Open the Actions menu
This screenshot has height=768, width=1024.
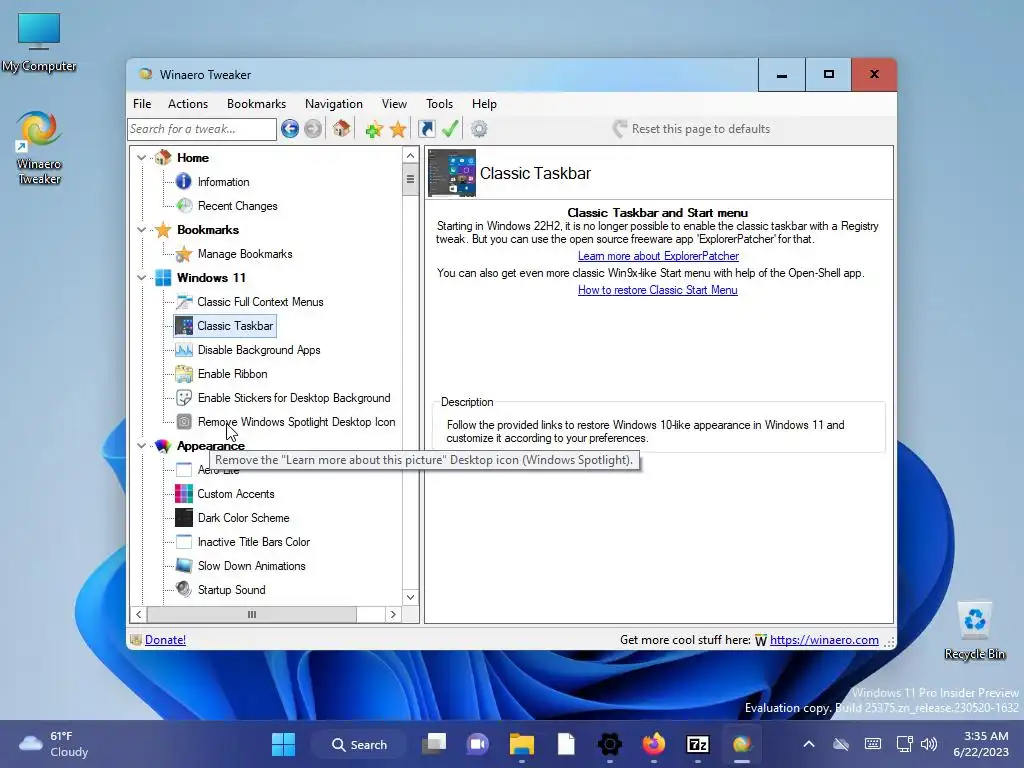click(188, 104)
